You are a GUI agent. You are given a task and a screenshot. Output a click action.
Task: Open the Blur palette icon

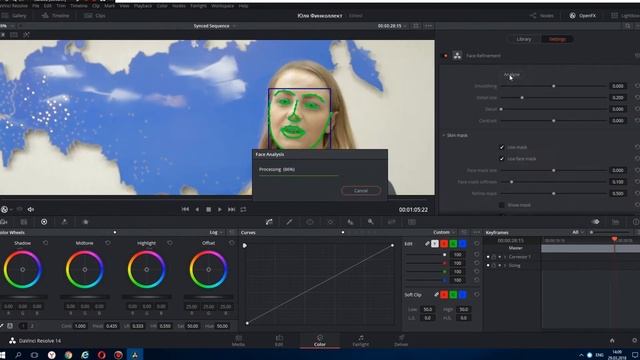pyautogui.click(x=351, y=222)
